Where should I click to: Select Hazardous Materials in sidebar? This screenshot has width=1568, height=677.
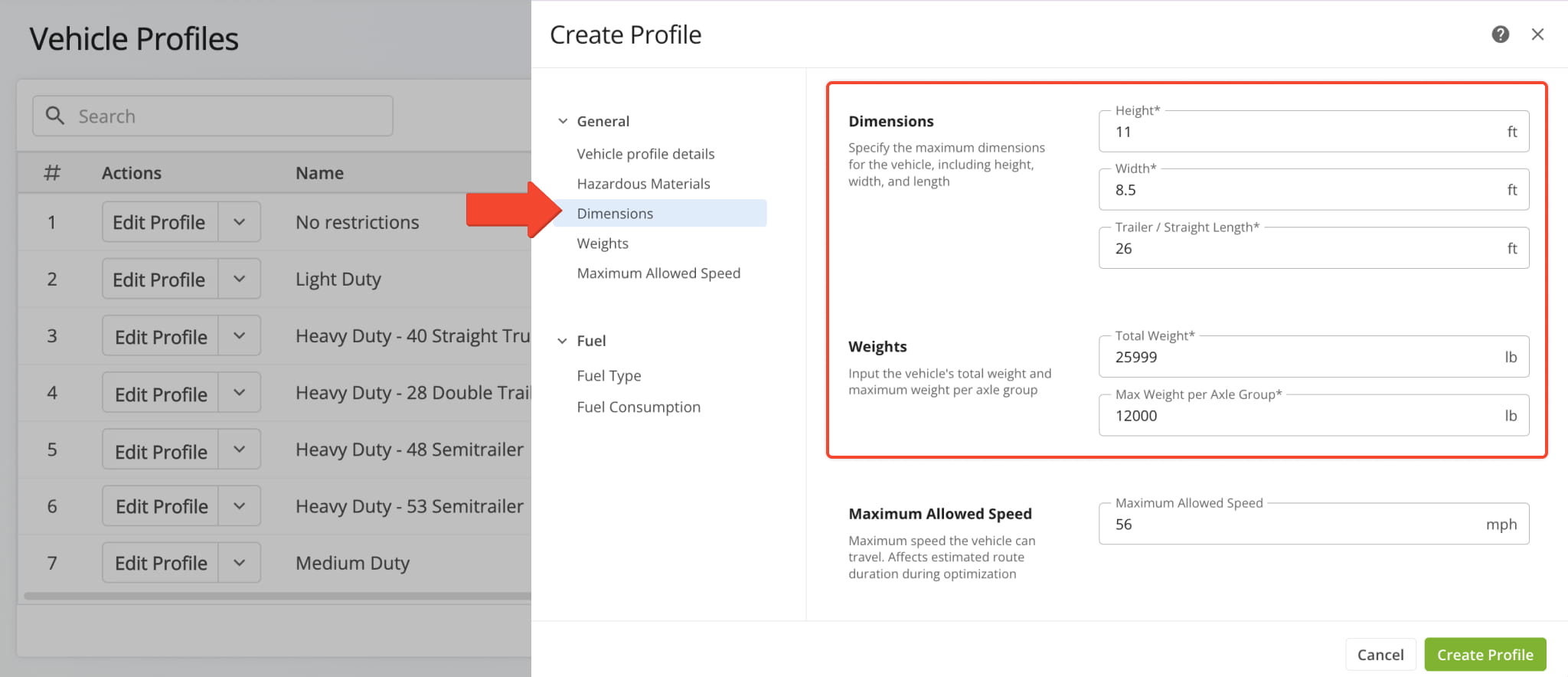pos(643,184)
